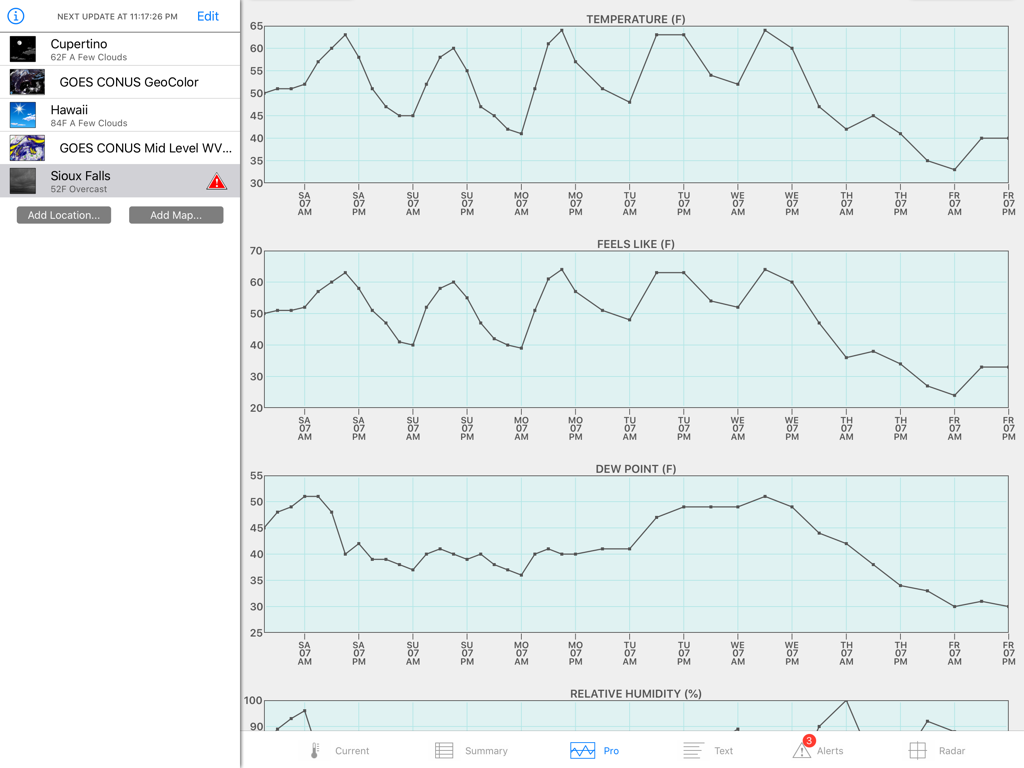Click the Add Map button
The image size is (1024, 768).
click(x=176, y=214)
